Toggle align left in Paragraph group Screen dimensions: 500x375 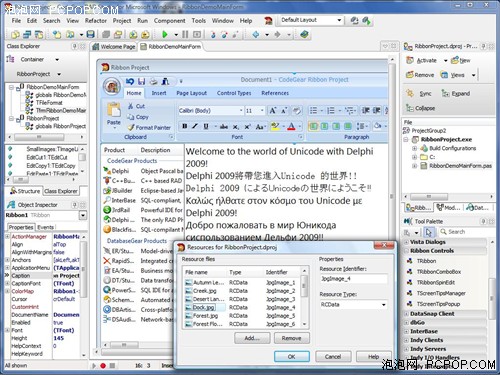pos(313,126)
